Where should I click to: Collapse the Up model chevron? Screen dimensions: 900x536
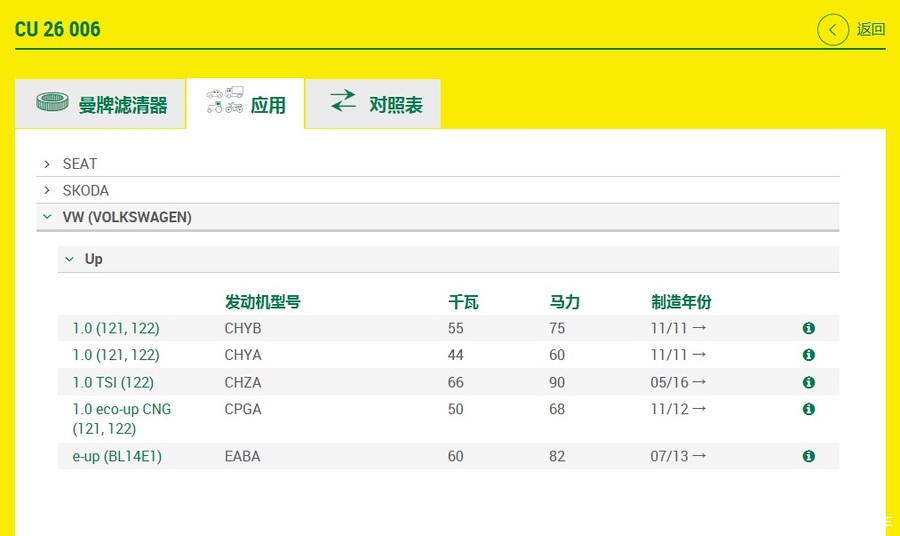click(x=69, y=259)
